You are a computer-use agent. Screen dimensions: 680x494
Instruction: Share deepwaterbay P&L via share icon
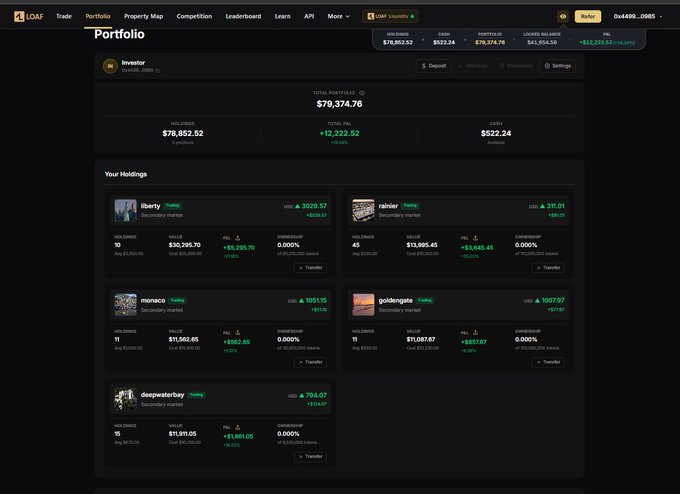point(238,427)
